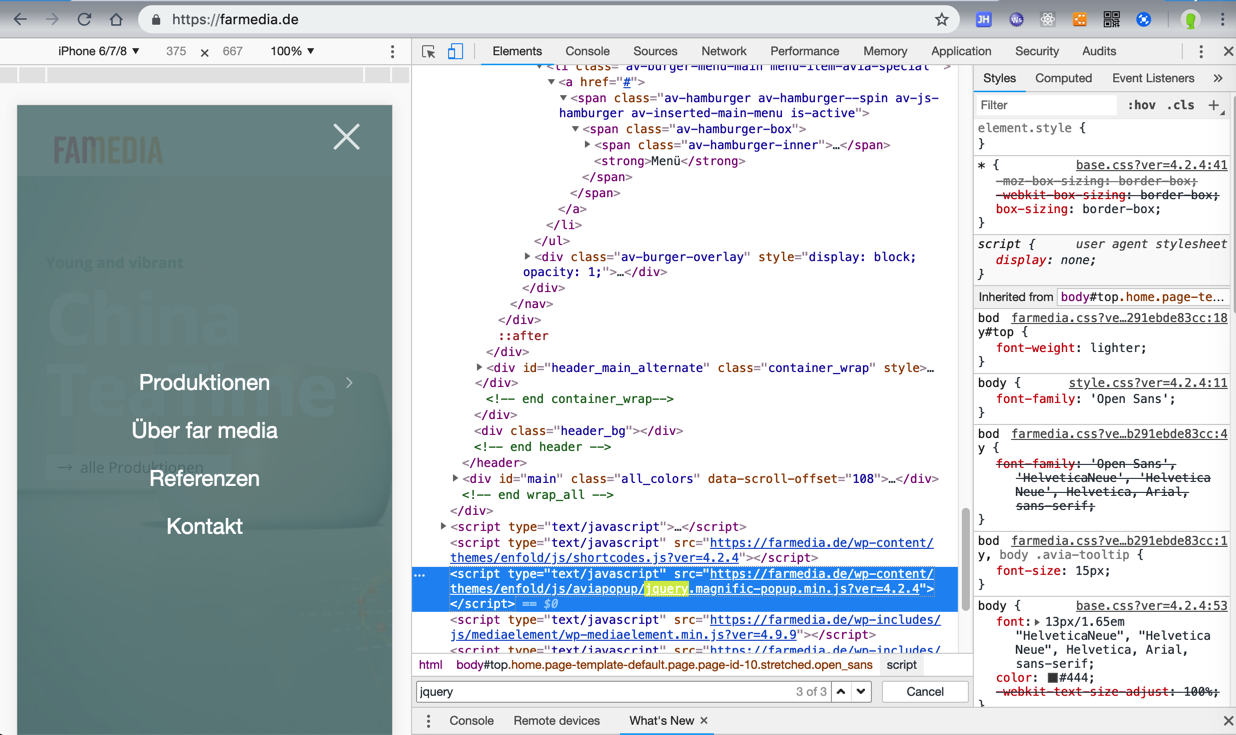Screen dimensions: 1236x735
Task: Open the Computed styles tab
Action: click(x=1063, y=78)
